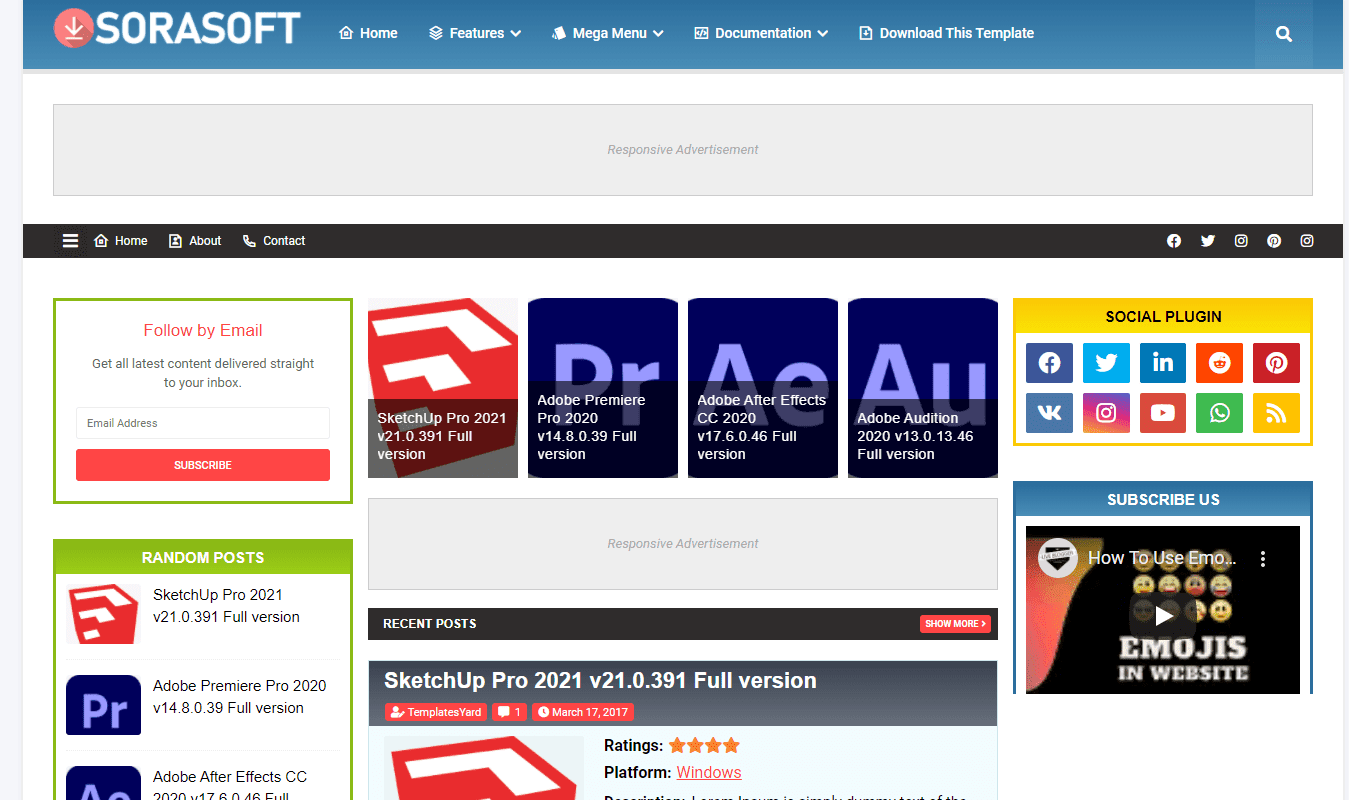Image resolution: width=1349 pixels, height=800 pixels.
Task: Open Adobe Premiere Pro featured card
Action: 603,388
